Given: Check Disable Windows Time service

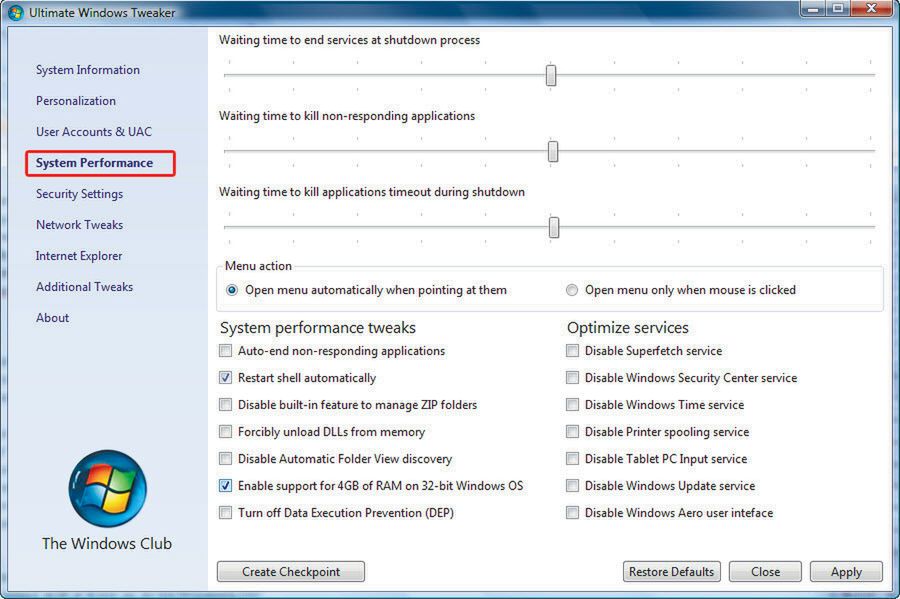Looking at the screenshot, I should tap(572, 404).
